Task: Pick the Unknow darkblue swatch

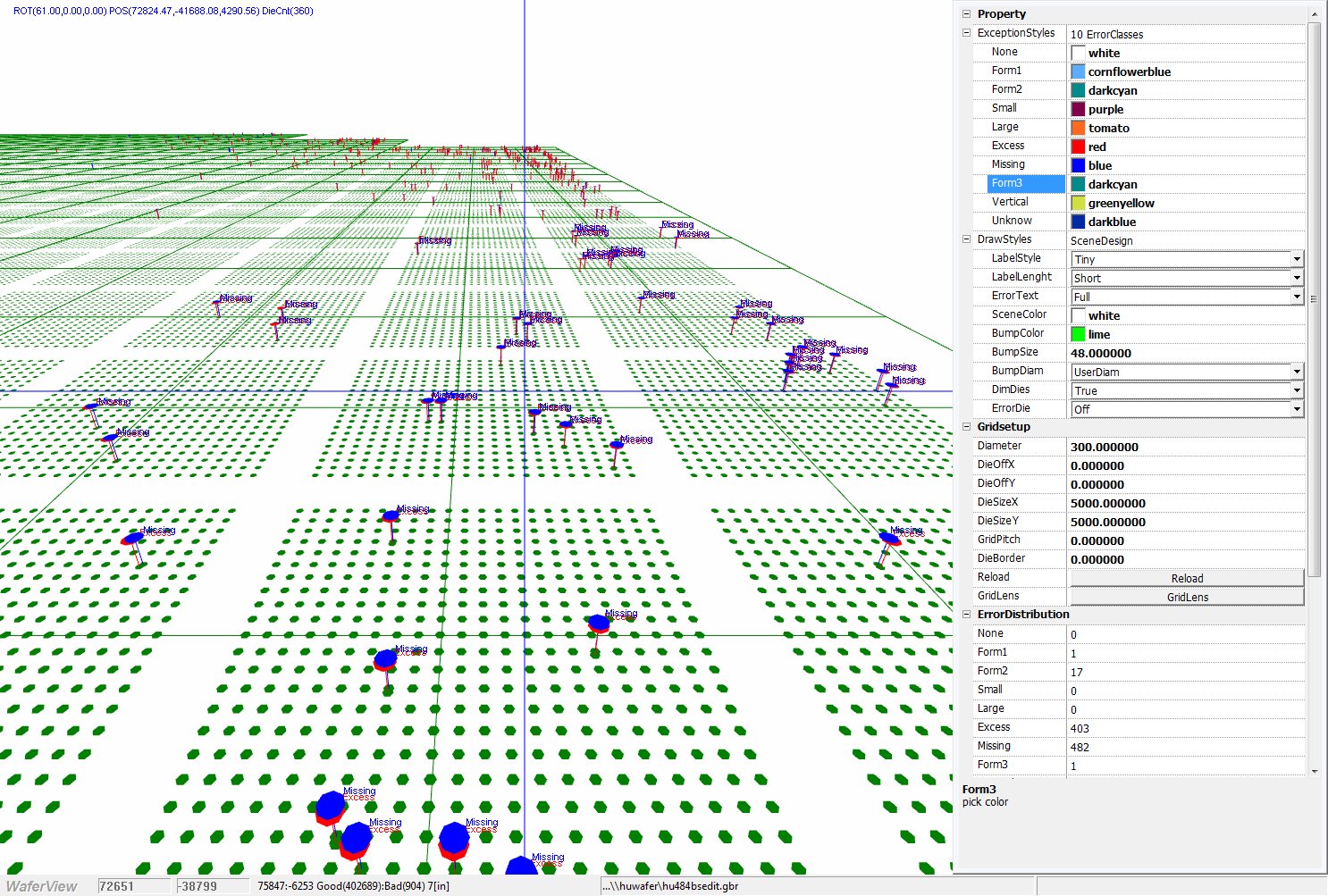Action: click(x=1078, y=222)
